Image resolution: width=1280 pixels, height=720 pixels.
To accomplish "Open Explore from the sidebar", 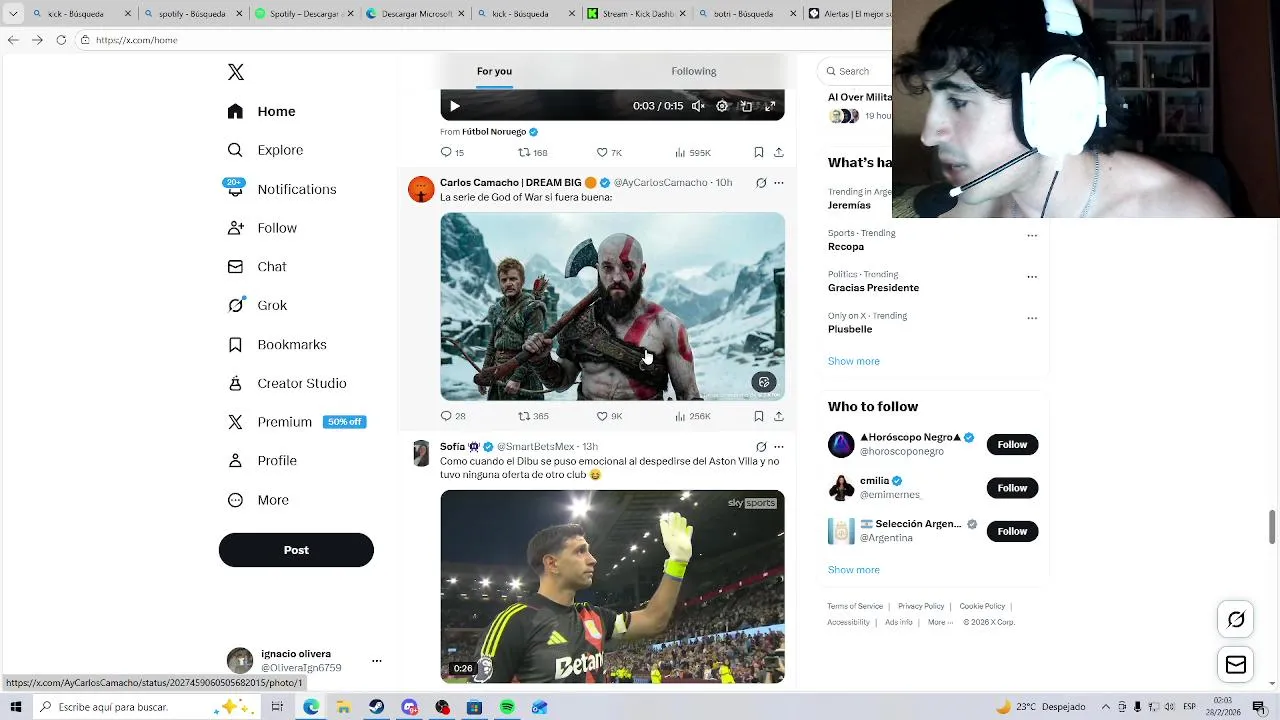I will [266, 150].
